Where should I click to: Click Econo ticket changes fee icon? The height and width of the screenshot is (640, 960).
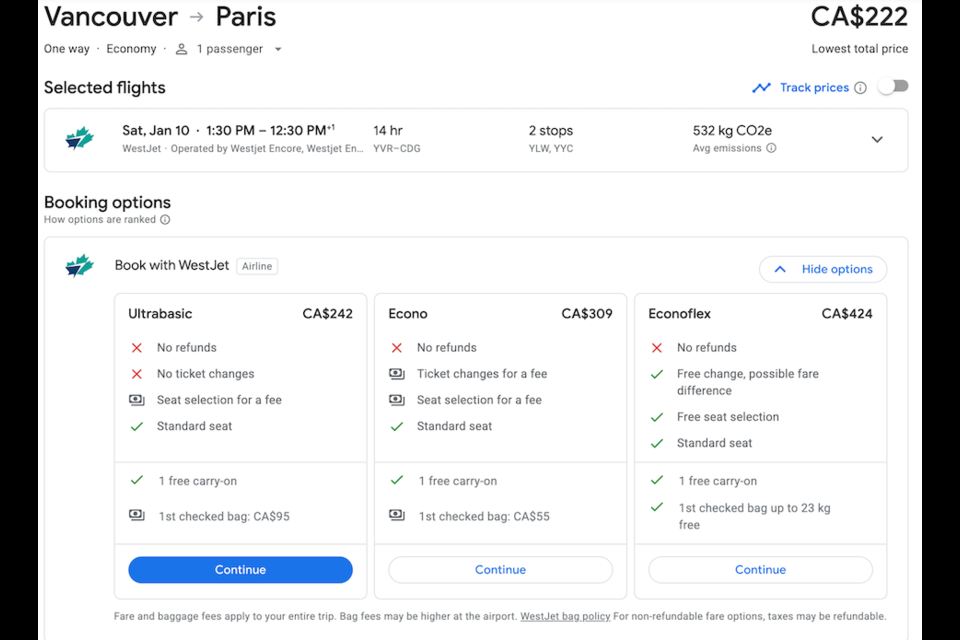(x=397, y=374)
